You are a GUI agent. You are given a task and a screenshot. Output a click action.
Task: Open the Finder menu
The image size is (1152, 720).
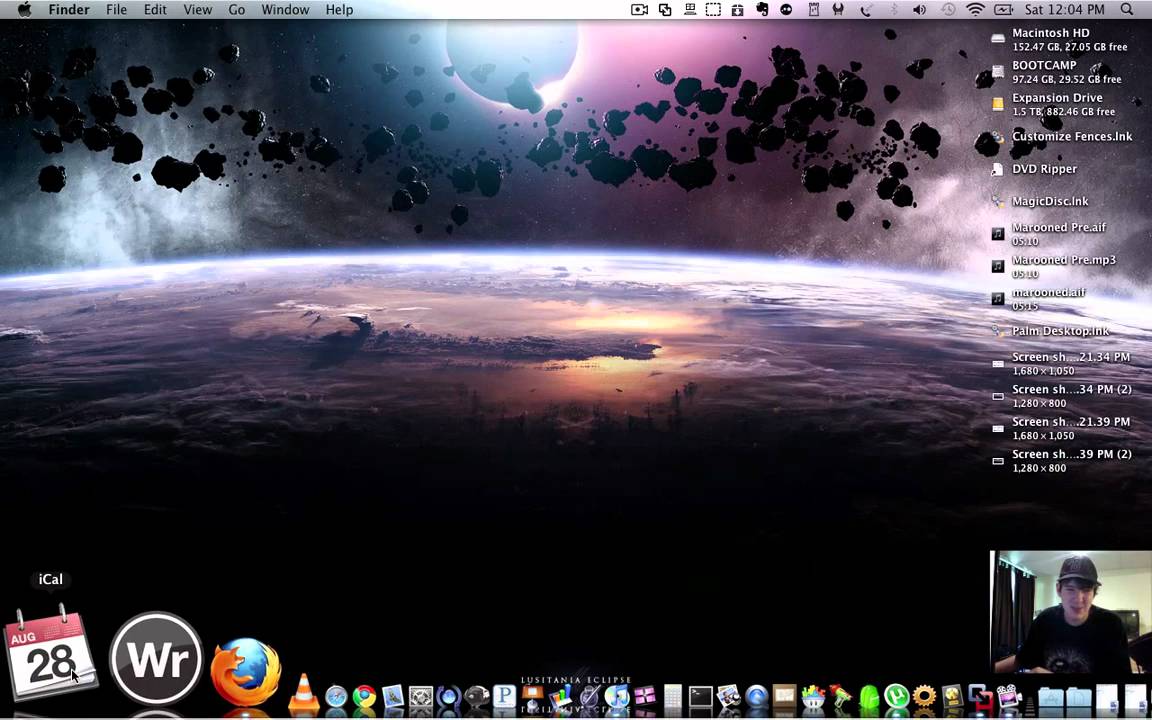click(x=69, y=10)
